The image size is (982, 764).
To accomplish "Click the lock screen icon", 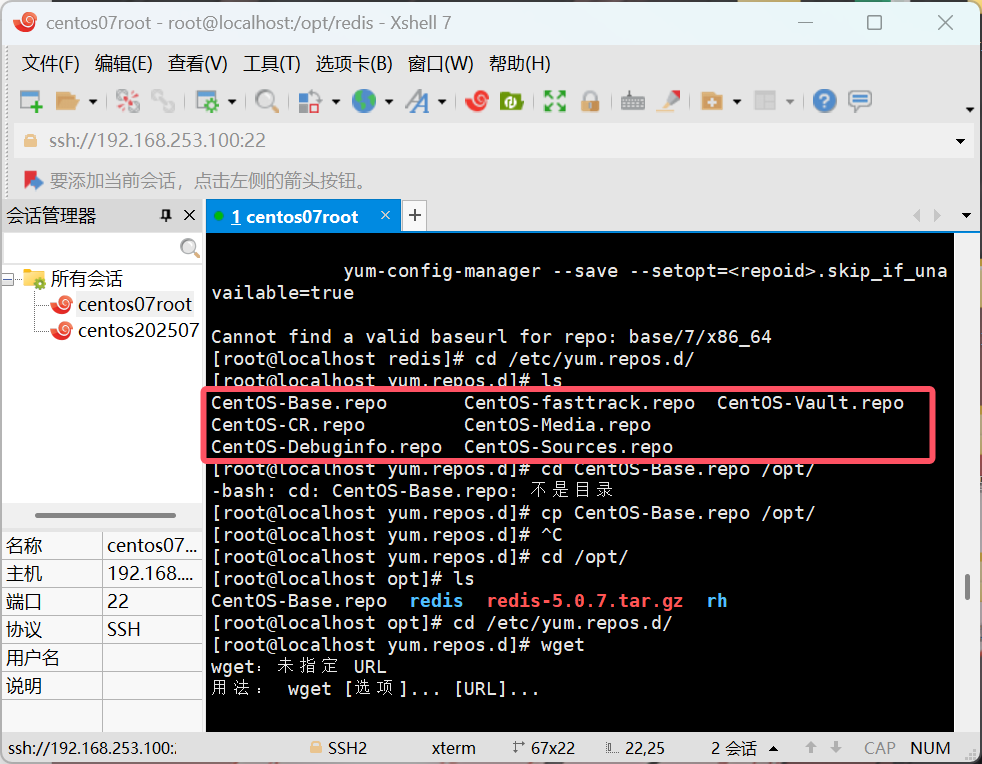I will [590, 101].
